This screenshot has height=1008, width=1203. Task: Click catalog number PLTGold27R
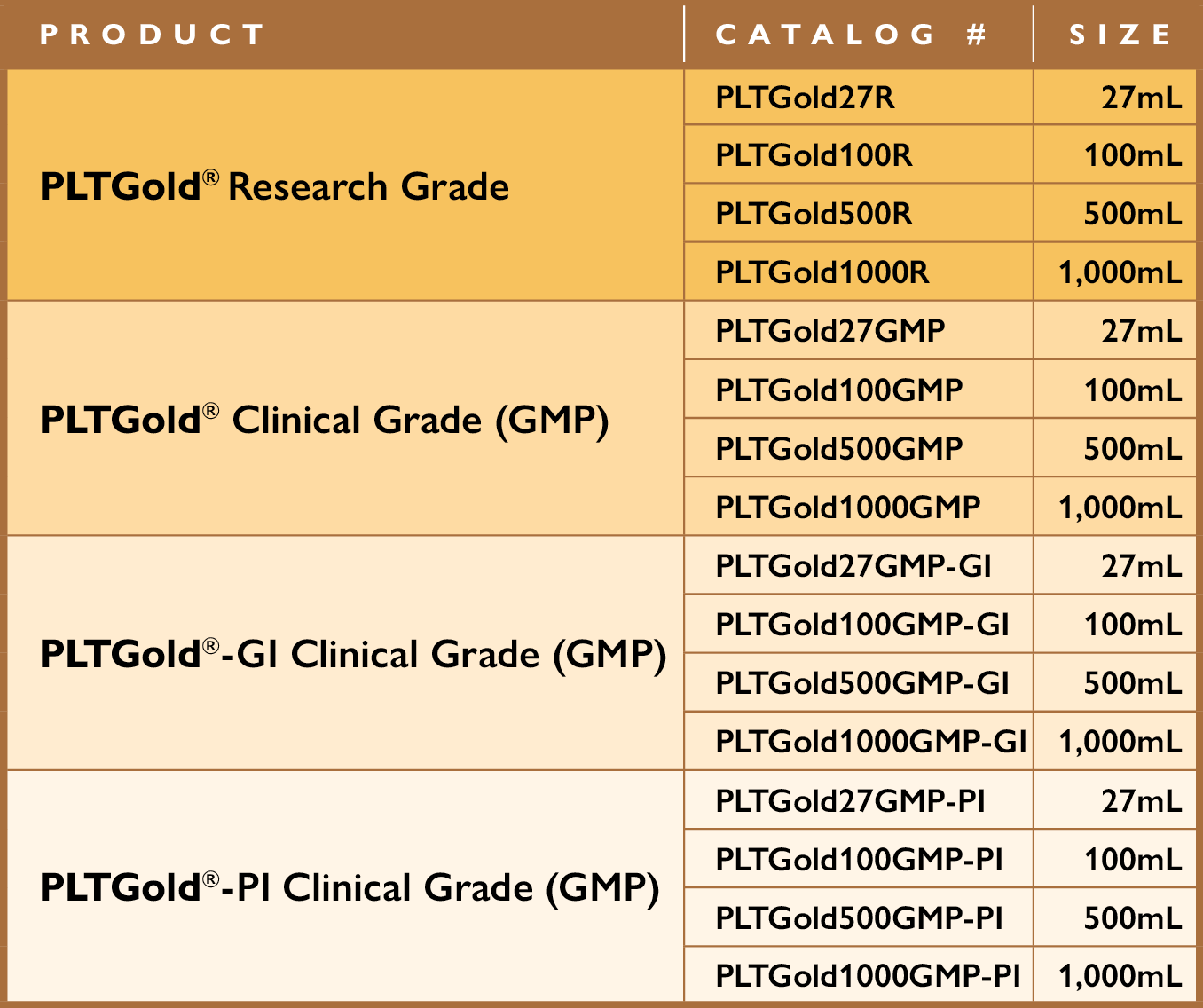(805, 97)
